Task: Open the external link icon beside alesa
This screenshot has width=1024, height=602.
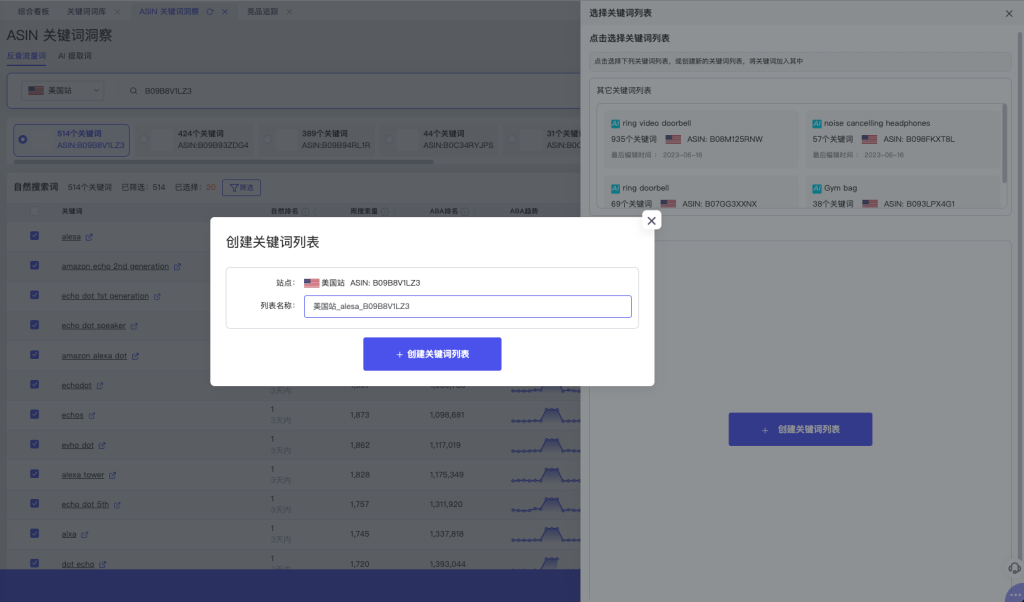Action: (x=89, y=237)
